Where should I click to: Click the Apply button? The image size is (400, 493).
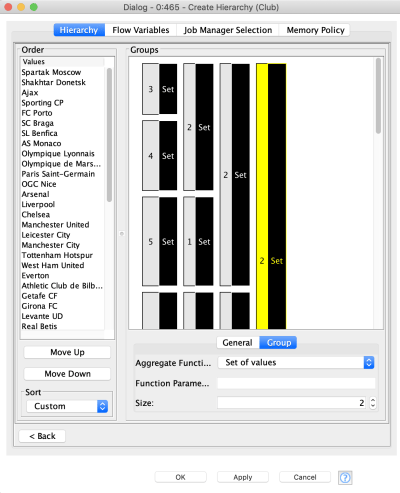click(243, 477)
